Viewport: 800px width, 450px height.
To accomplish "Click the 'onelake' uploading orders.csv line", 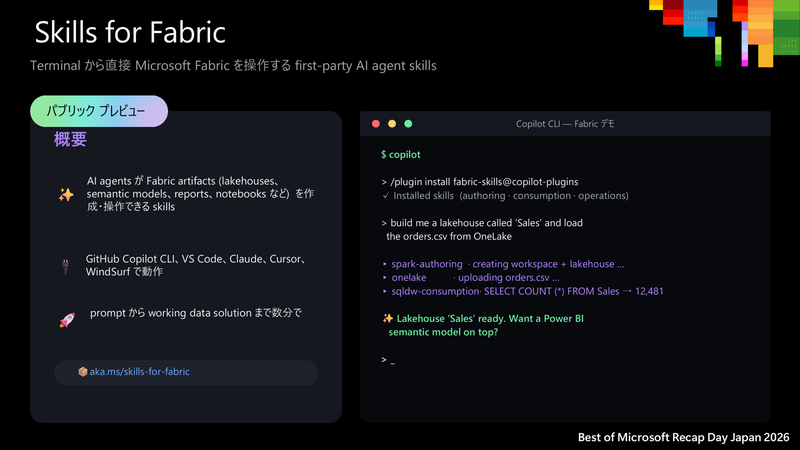I will (x=471, y=278).
